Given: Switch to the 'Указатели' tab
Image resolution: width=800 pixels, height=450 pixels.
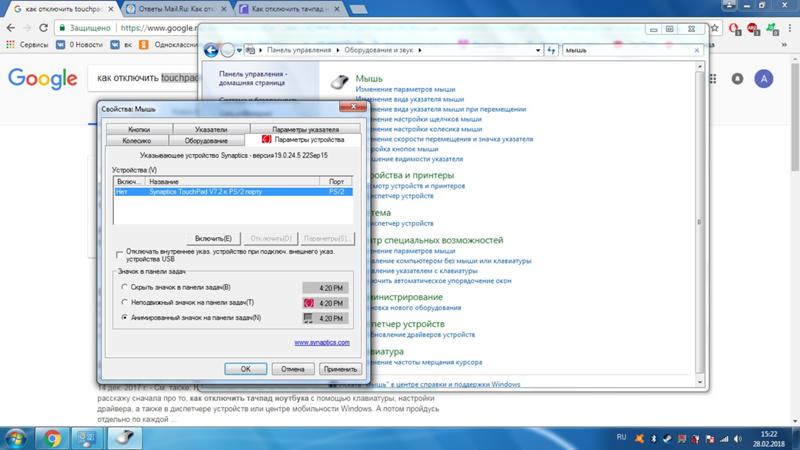Looking at the screenshot, I should click(x=211, y=130).
